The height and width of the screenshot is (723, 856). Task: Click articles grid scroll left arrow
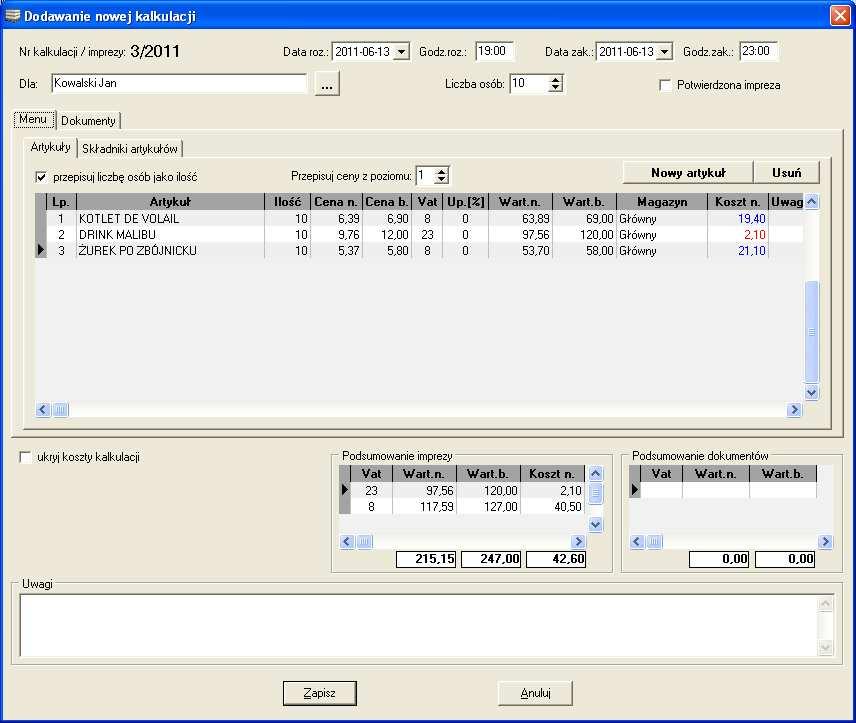coord(43,410)
